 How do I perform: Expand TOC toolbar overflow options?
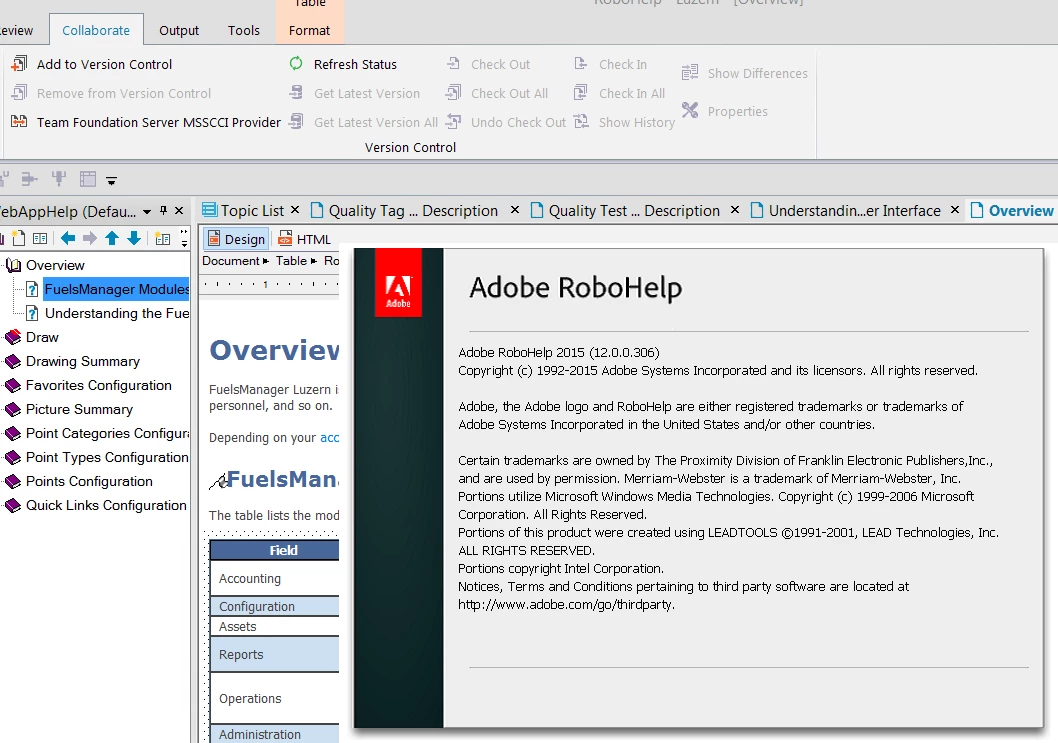click(184, 238)
